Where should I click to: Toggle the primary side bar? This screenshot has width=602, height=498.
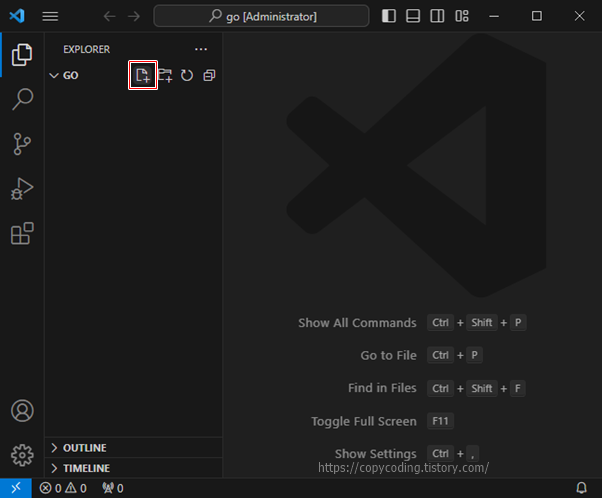click(x=389, y=16)
